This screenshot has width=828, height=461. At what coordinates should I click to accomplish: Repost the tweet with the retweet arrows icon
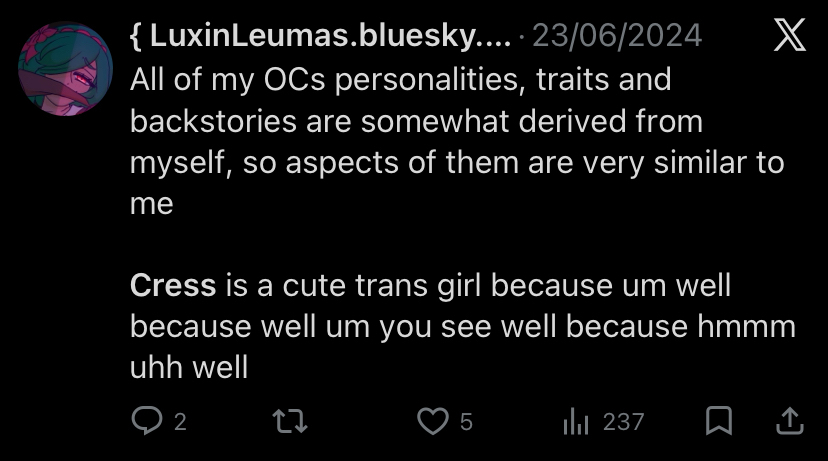point(290,422)
